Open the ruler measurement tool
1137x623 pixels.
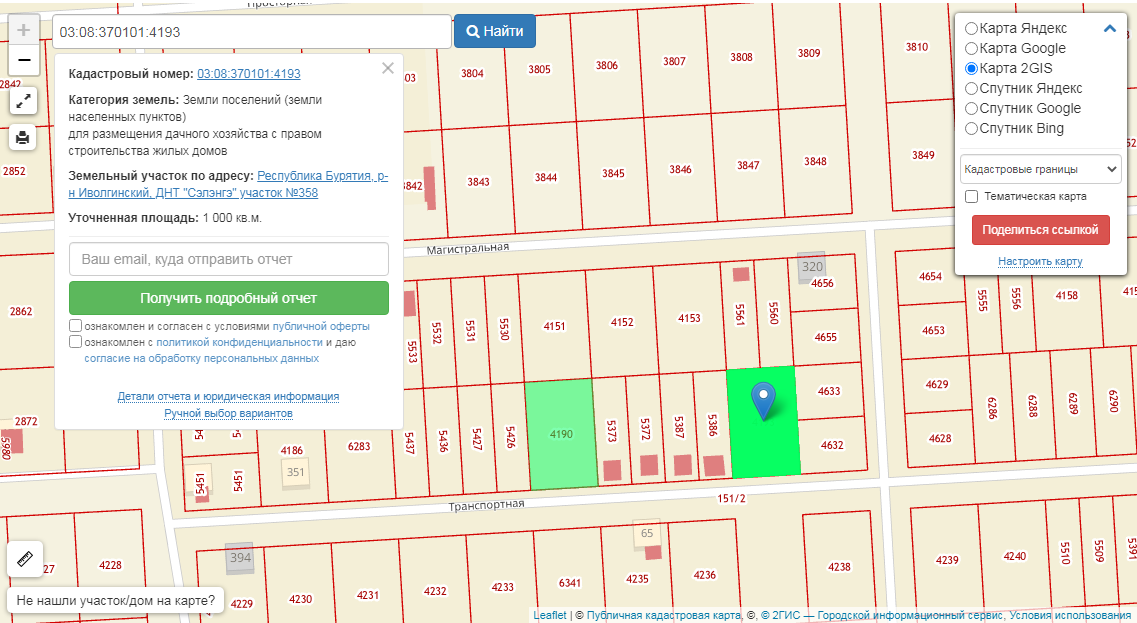pos(25,559)
